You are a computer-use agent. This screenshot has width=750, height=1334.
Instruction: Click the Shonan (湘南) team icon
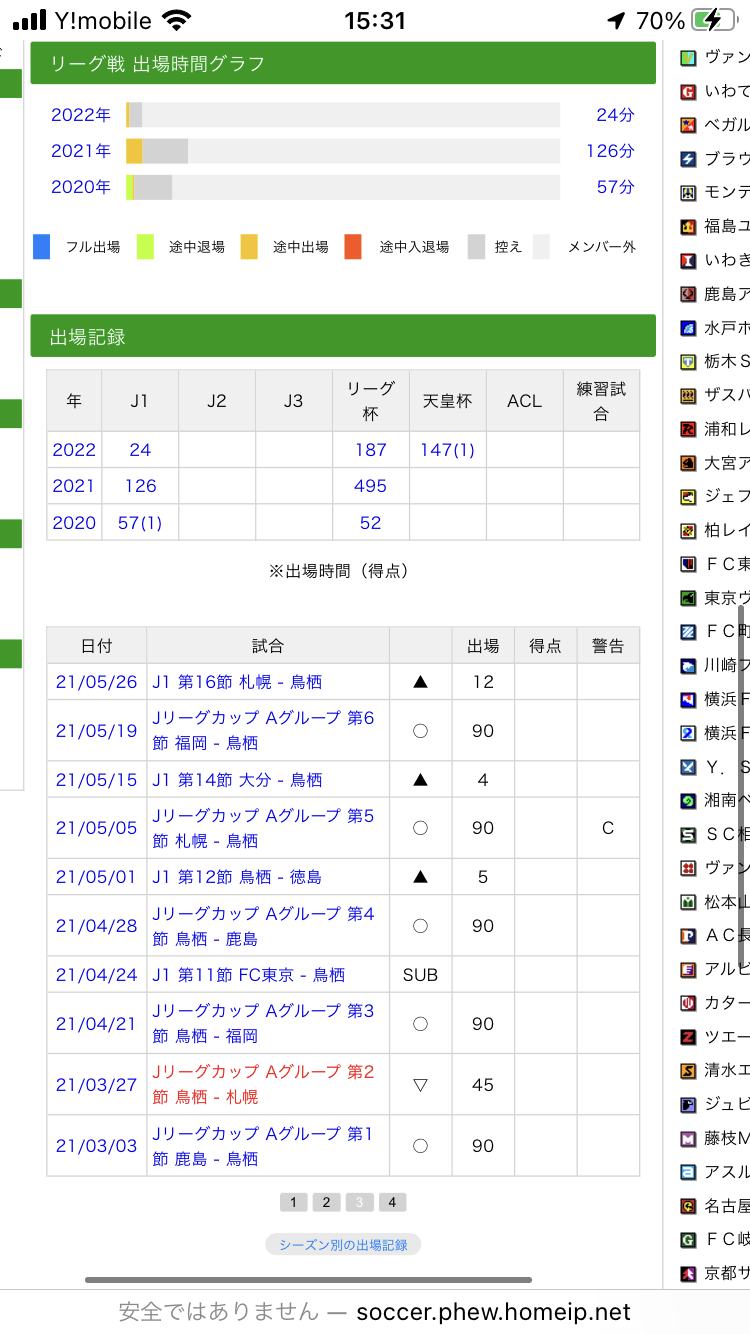[x=688, y=800]
